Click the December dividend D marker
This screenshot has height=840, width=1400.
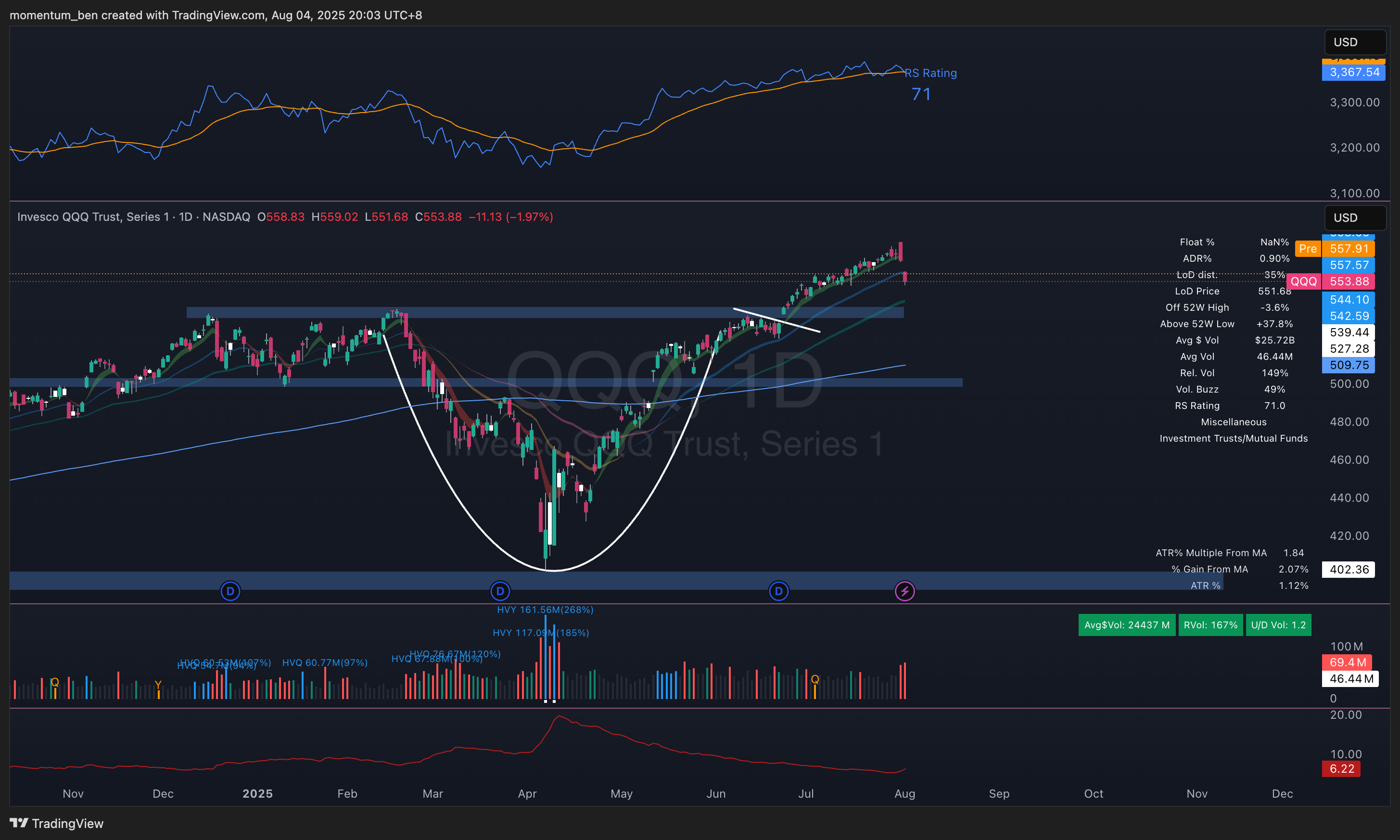click(x=230, y=591)
